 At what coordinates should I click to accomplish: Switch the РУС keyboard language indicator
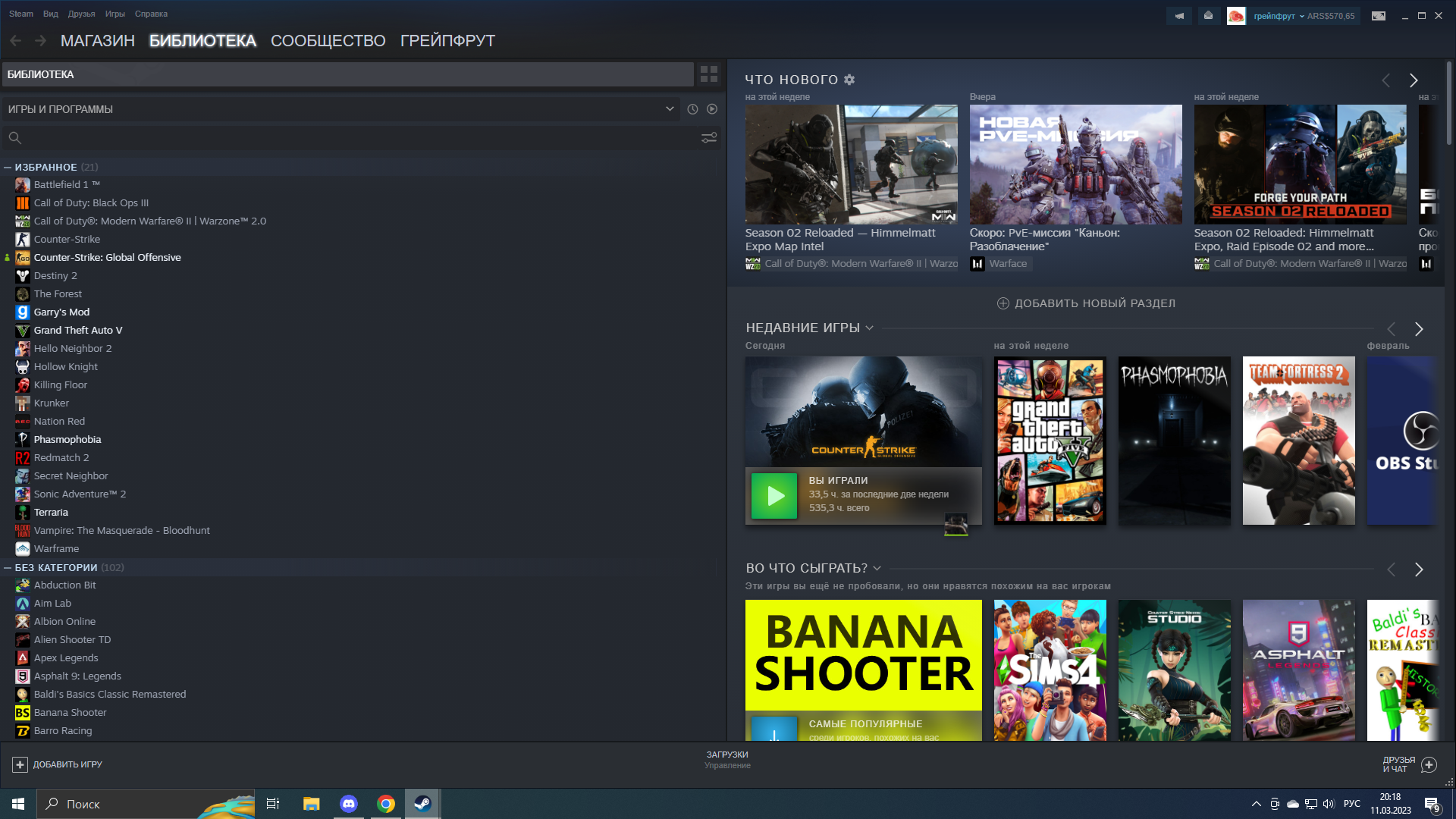click(1351, 804)
